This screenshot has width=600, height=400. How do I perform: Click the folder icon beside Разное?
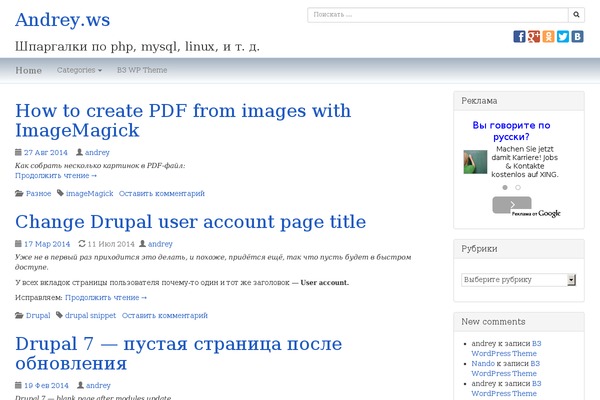click(19, 193)
